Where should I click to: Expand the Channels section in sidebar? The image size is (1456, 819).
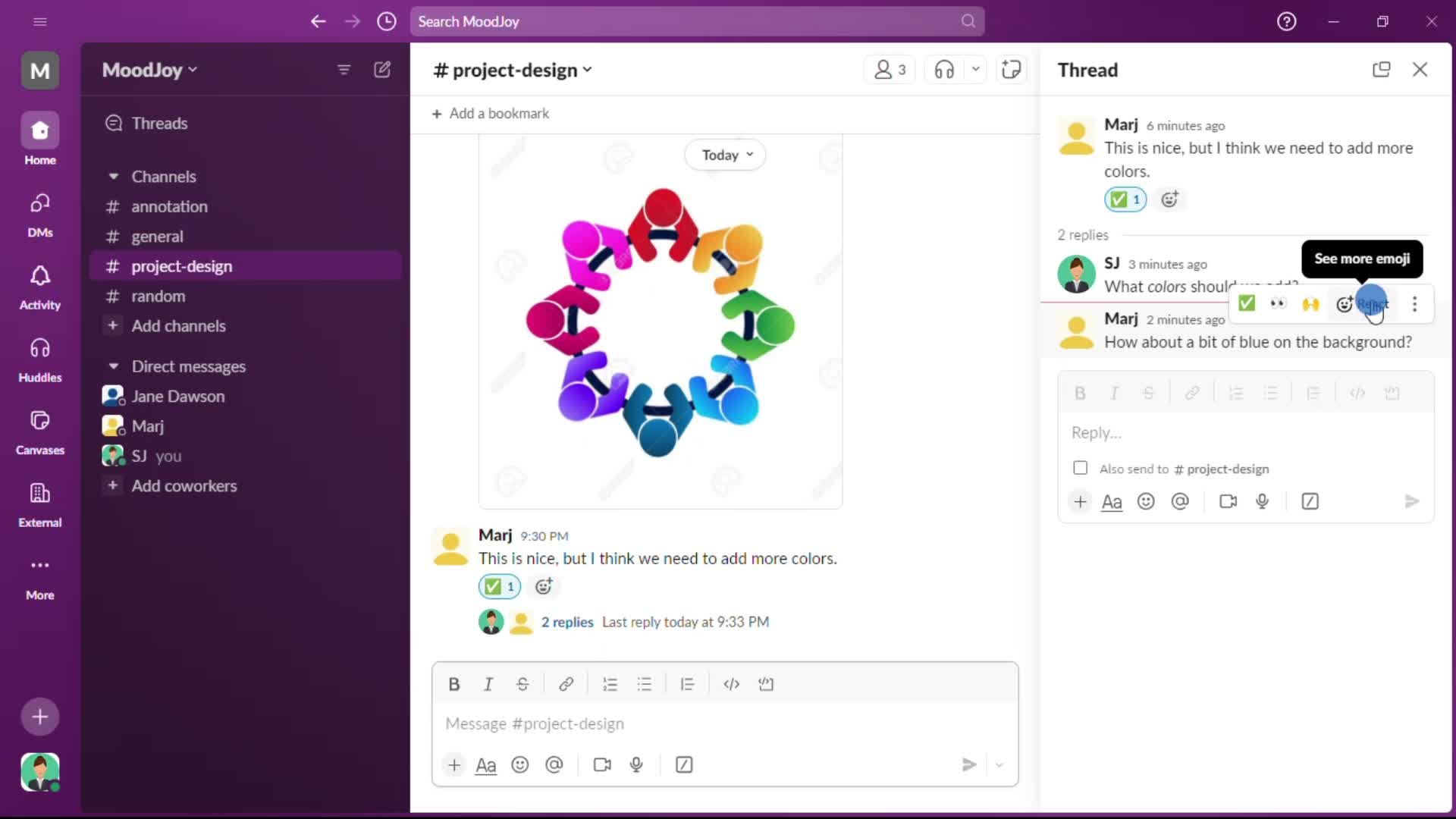pos(113,176)
